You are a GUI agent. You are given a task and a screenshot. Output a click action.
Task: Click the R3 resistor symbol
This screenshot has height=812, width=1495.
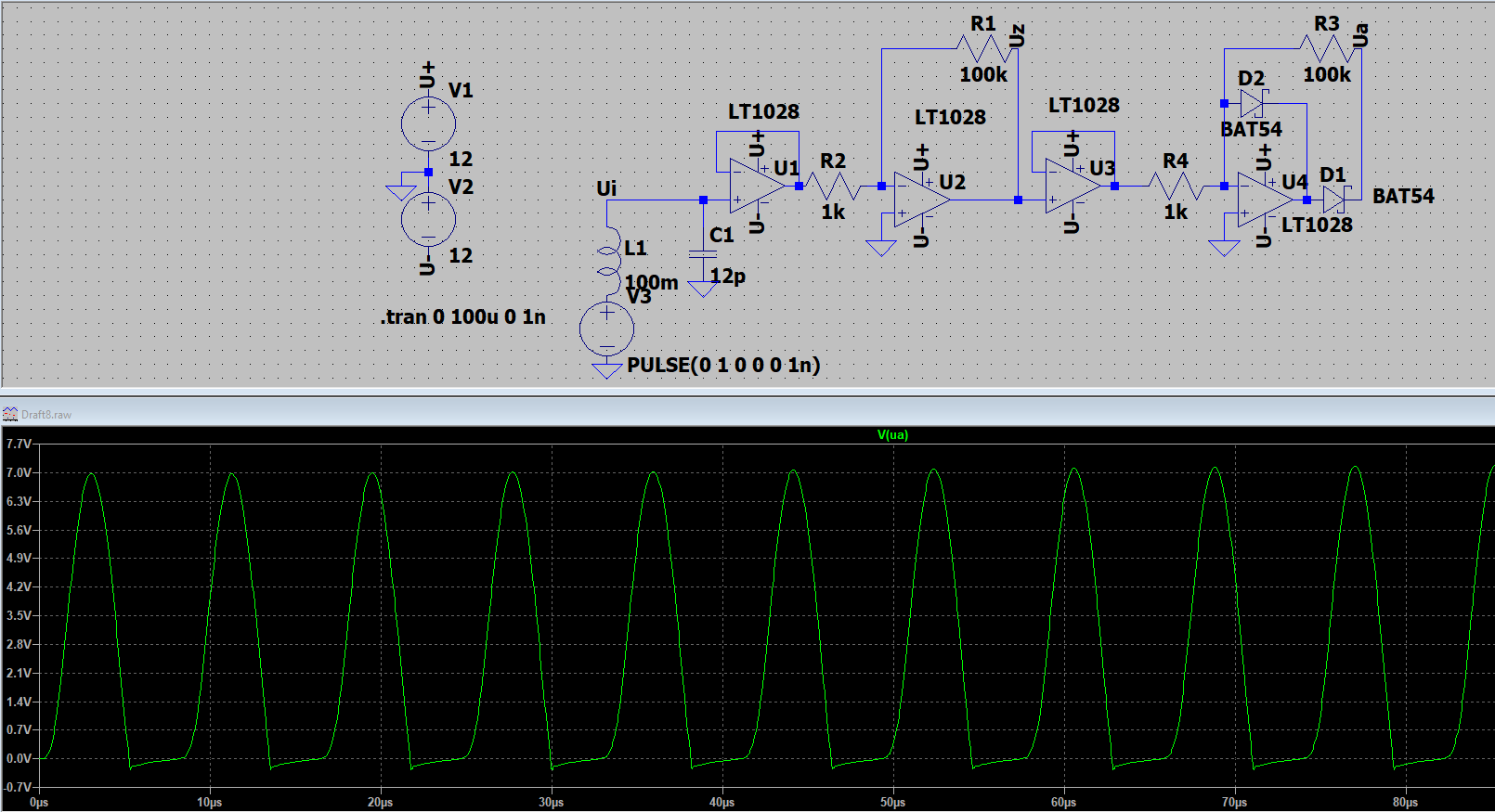[1330, 48]
